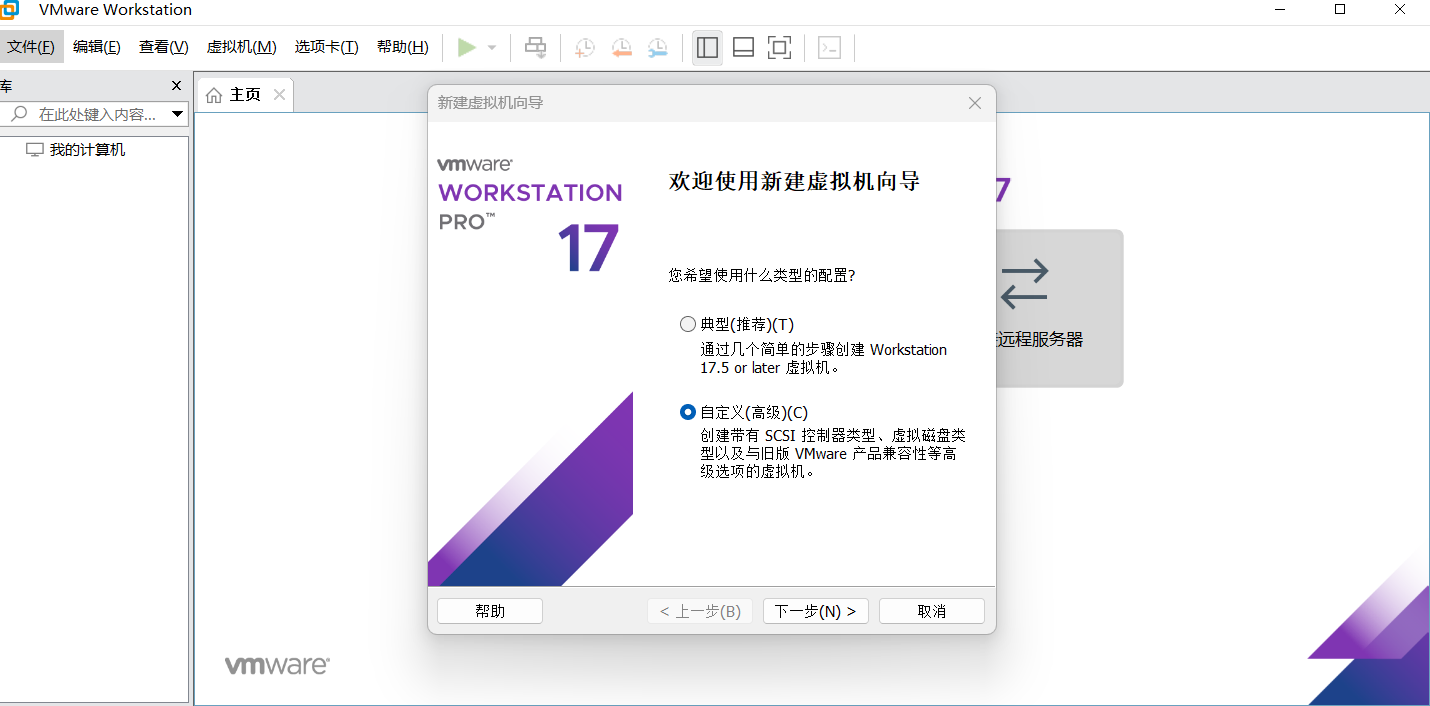Viewport: 1430px width, 706px height.
Task: Close the 新建虚拟机向导 dialog
Action: point(975,103)
